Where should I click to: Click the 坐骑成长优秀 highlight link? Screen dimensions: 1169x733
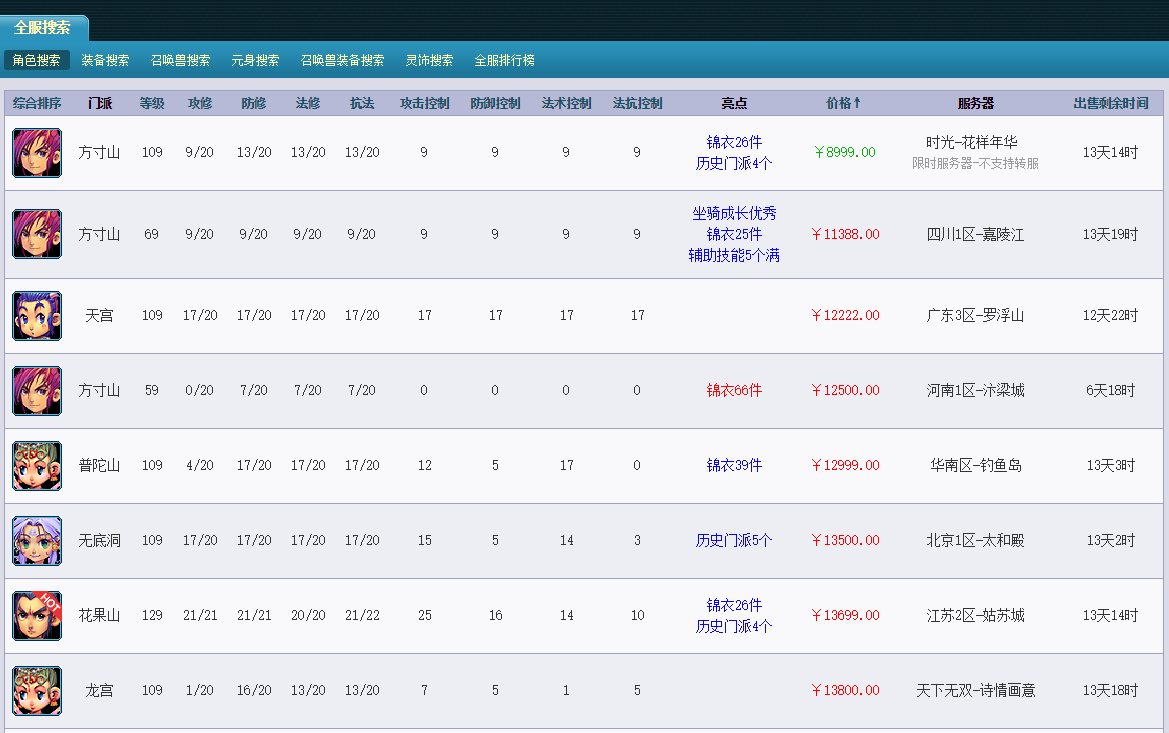pyautogui.click(x=734, y=213)
